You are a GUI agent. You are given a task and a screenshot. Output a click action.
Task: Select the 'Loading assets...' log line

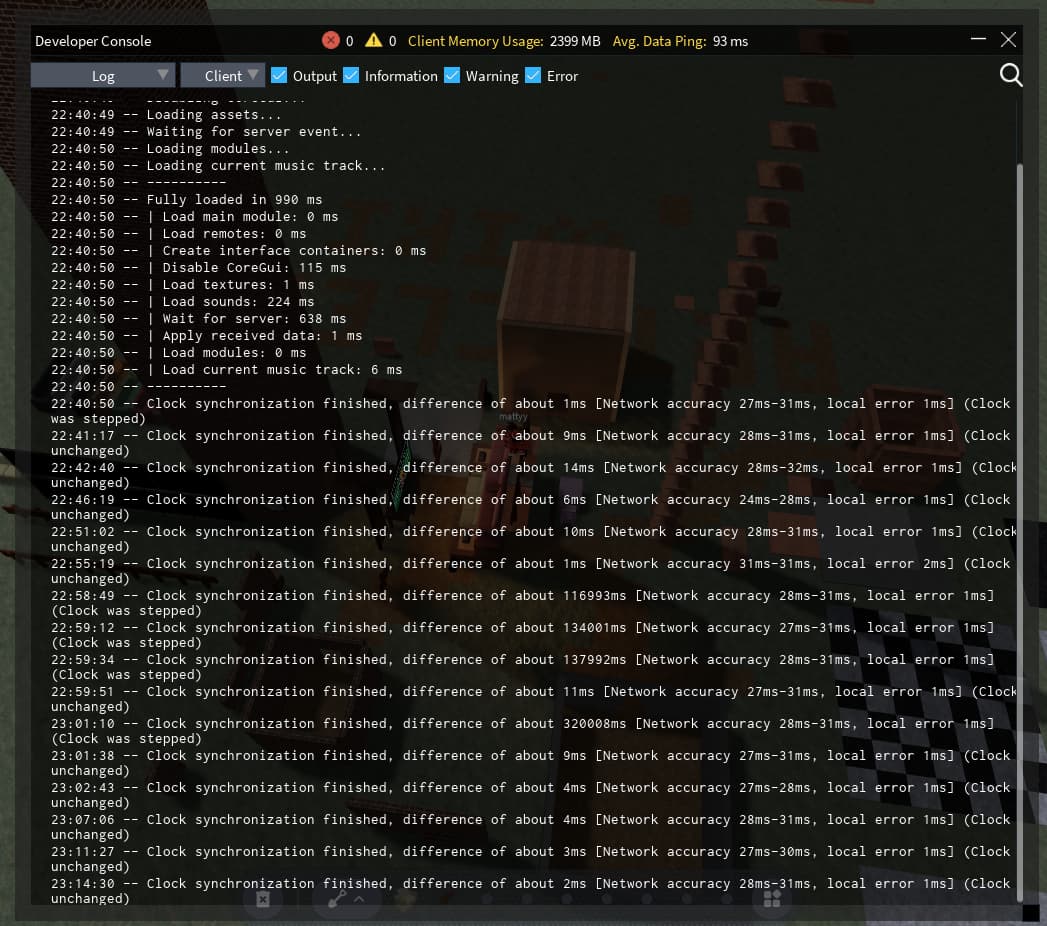[x=166, y=115]
